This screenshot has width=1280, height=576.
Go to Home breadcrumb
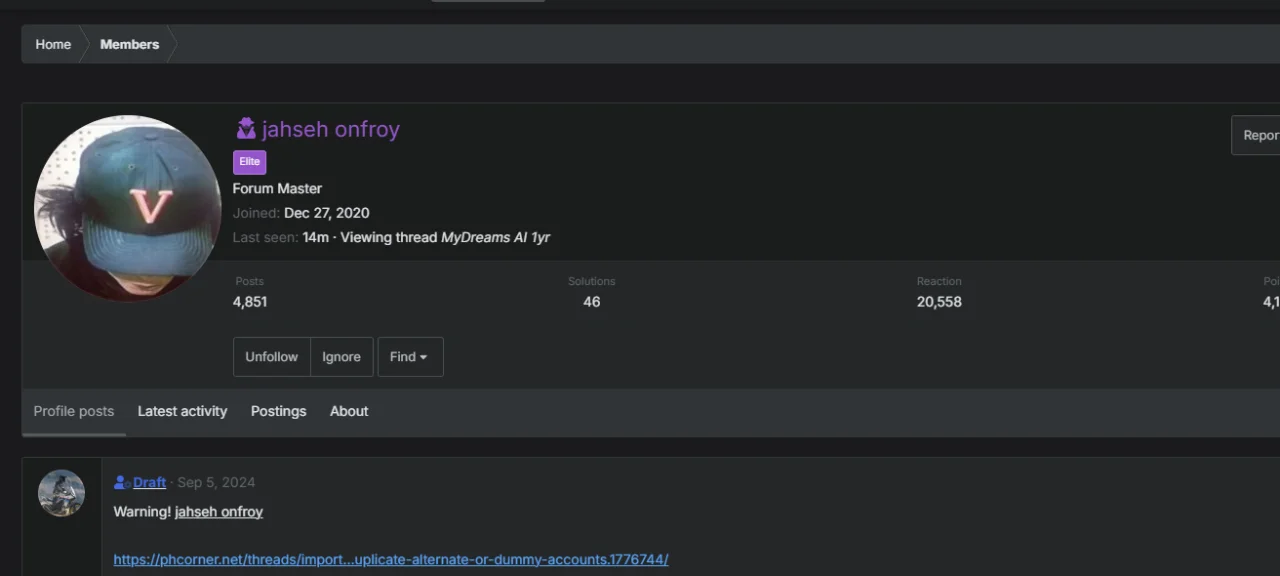pos(53,44)
